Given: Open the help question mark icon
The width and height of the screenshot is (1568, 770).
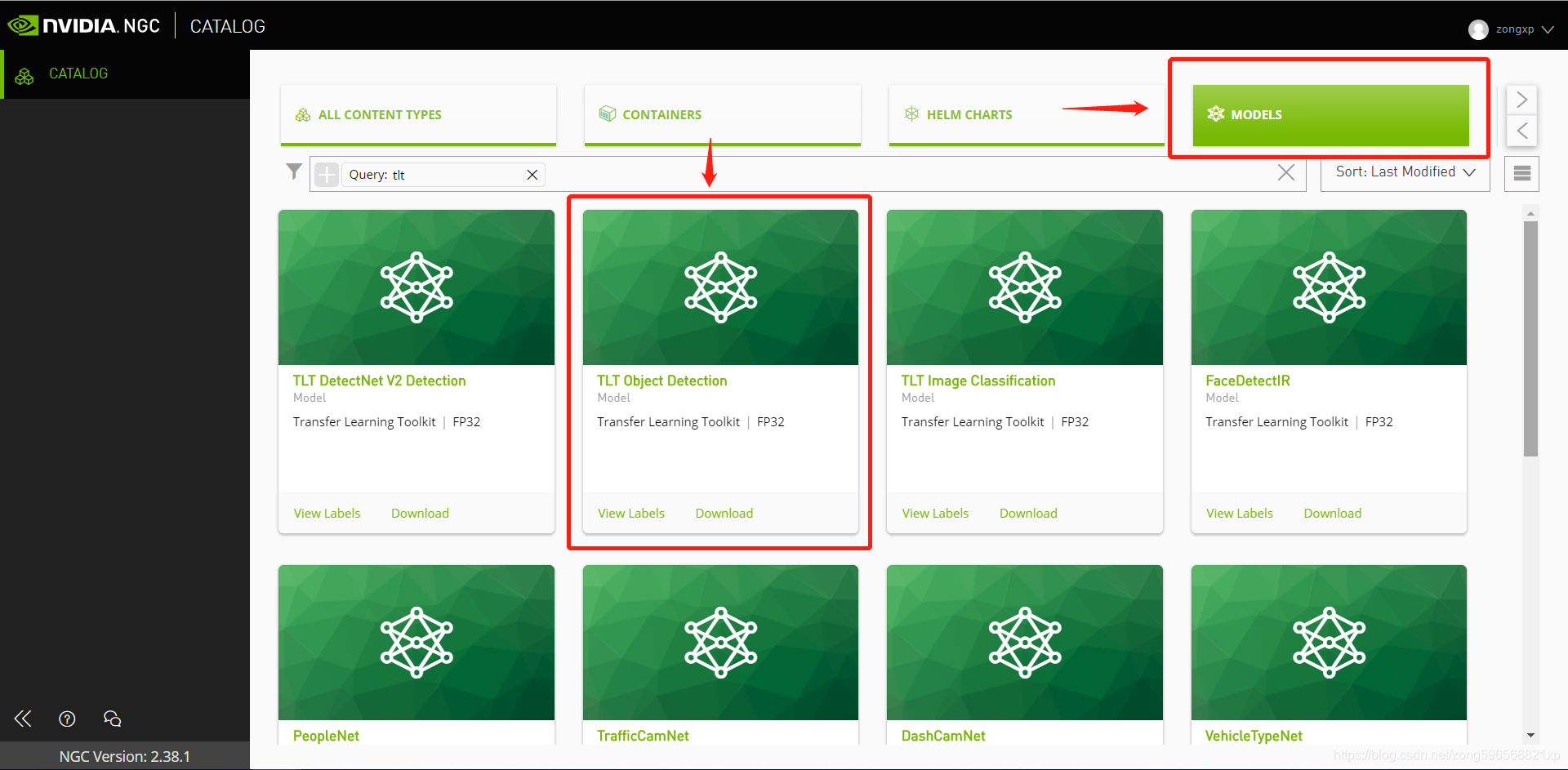Looking at the screenshot, I should point(67,719).
